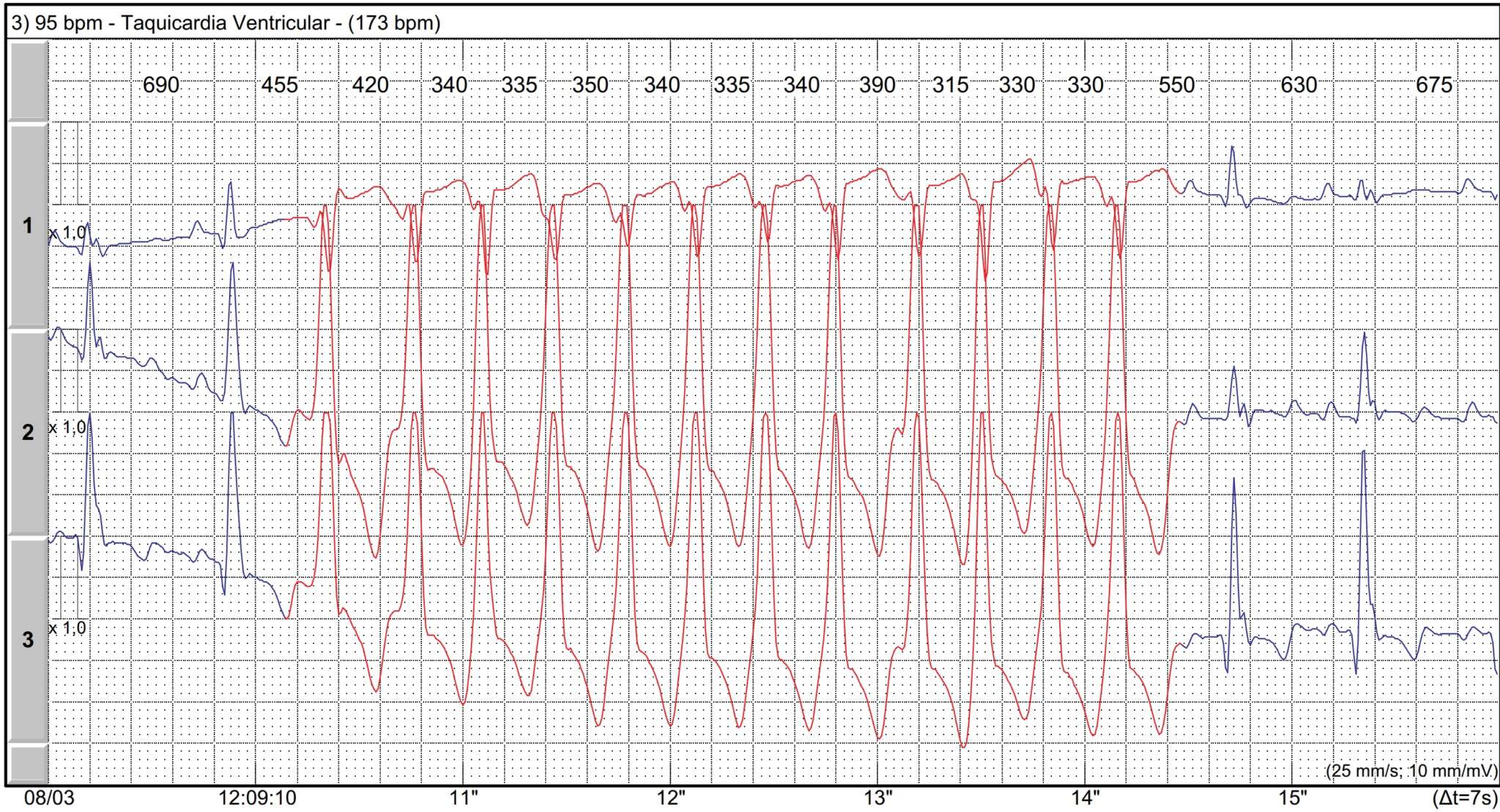Viewport: 1500px width, 812px height.
Task: Select channel 1 lead selector
Action: tap(27, 227)
